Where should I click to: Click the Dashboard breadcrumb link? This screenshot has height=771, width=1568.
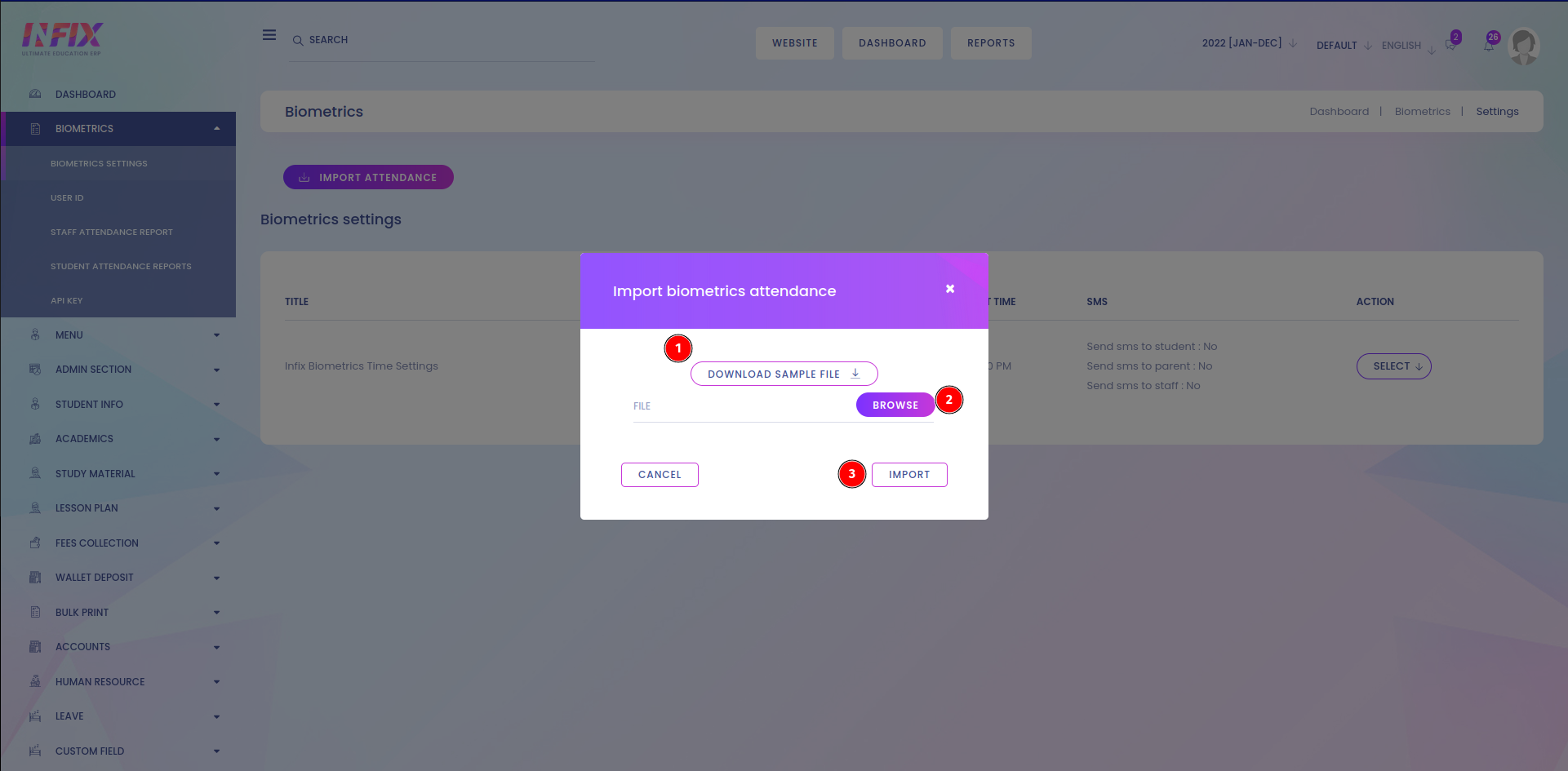pyautogui.click(x=1339, y=112)
